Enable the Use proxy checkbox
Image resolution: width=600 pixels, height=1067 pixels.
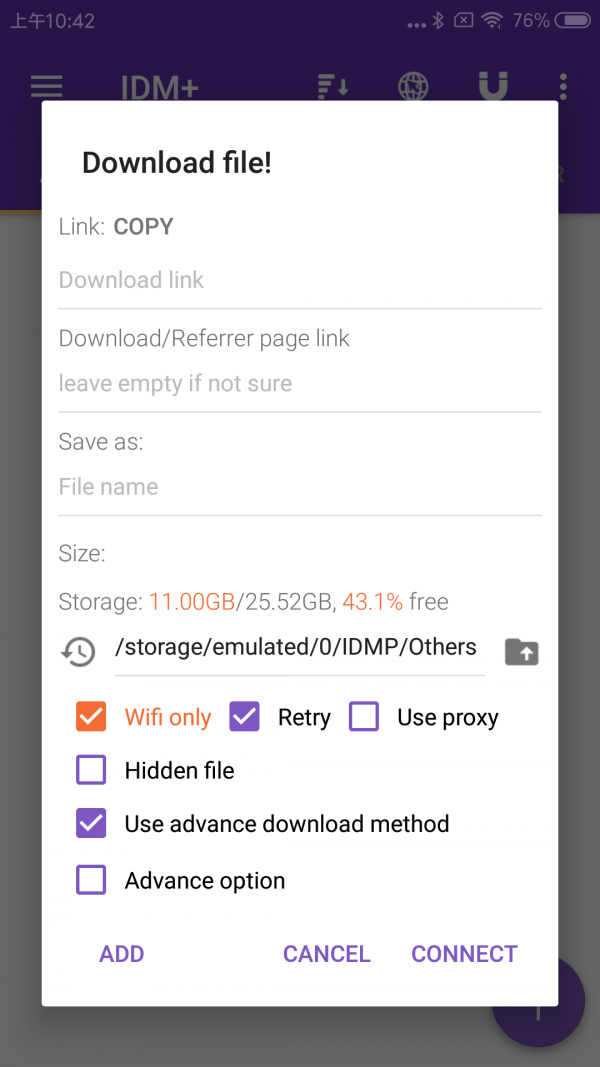pos(364,717)
